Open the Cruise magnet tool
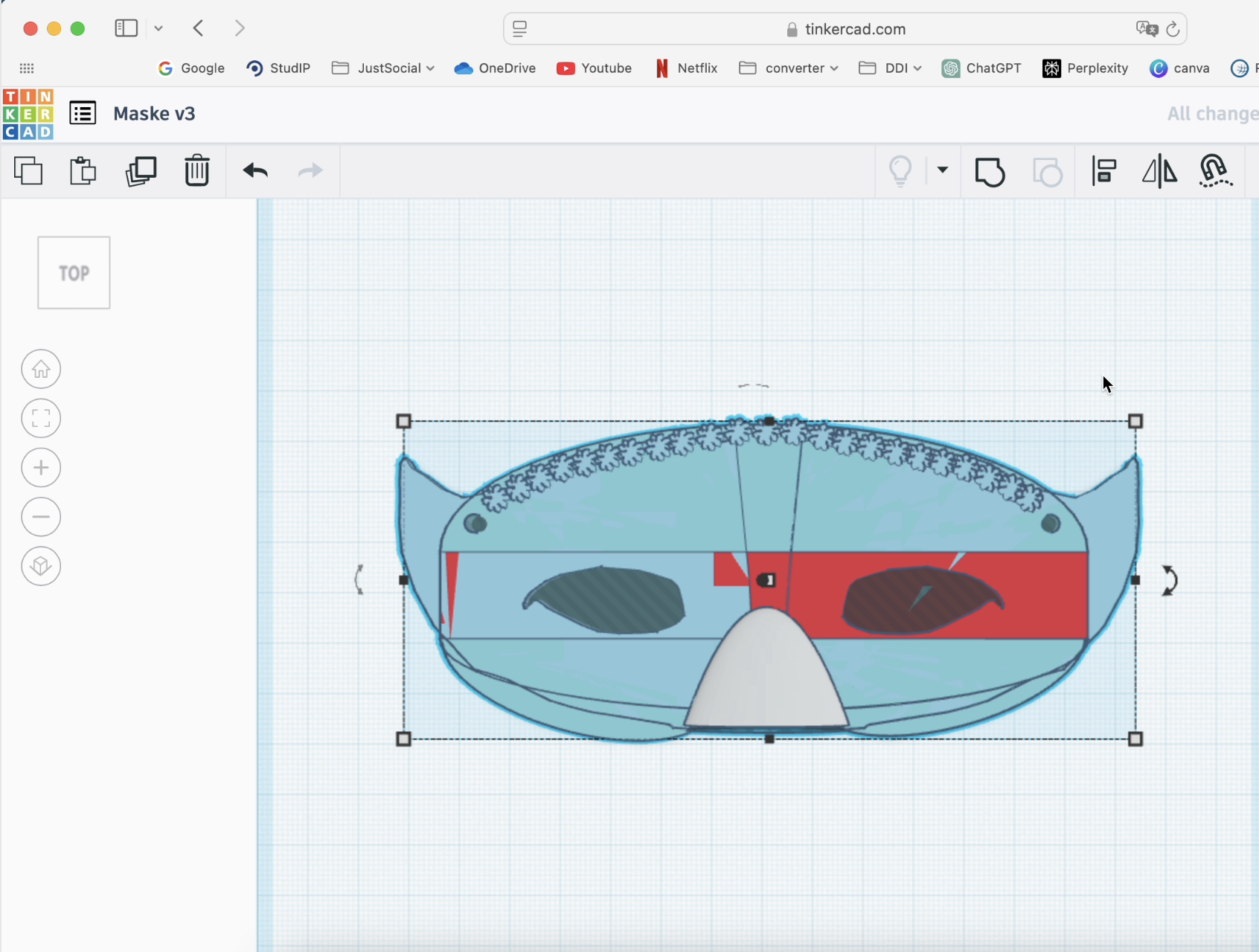1259x952 pixels. (x=1215, y=171)
